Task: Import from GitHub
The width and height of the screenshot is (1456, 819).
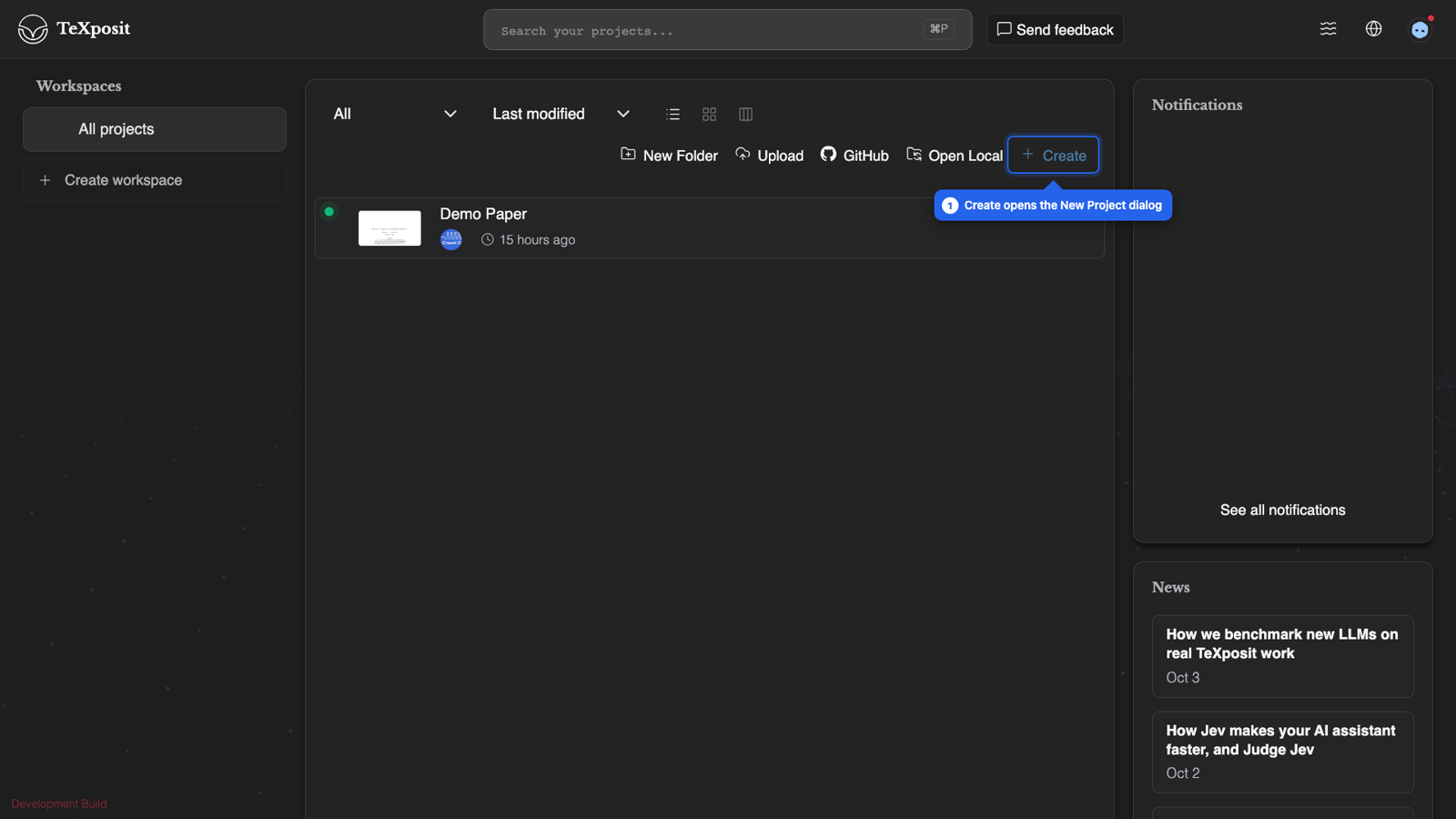Action: [854, 156]
